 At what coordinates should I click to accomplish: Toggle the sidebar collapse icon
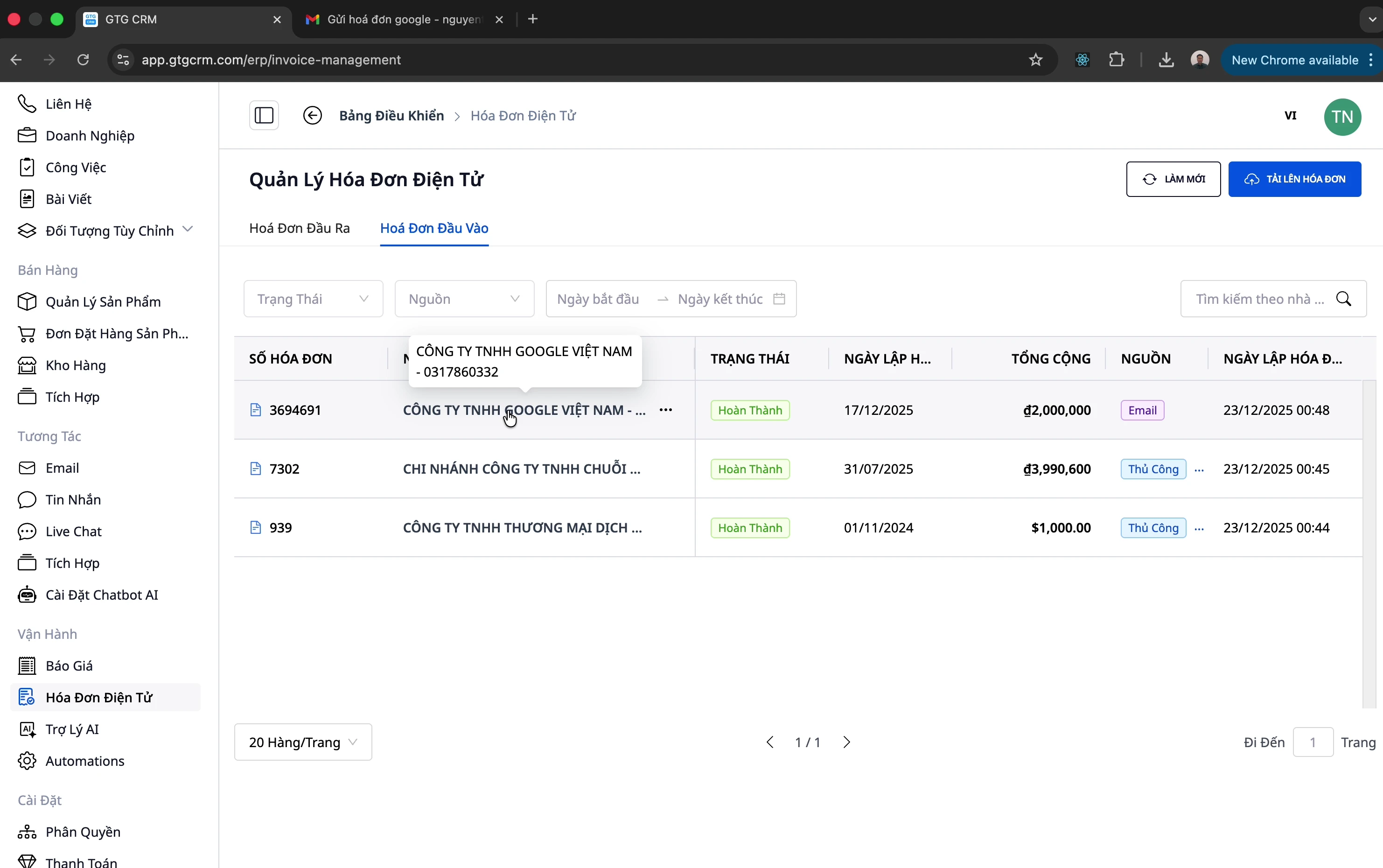point(264,115)
